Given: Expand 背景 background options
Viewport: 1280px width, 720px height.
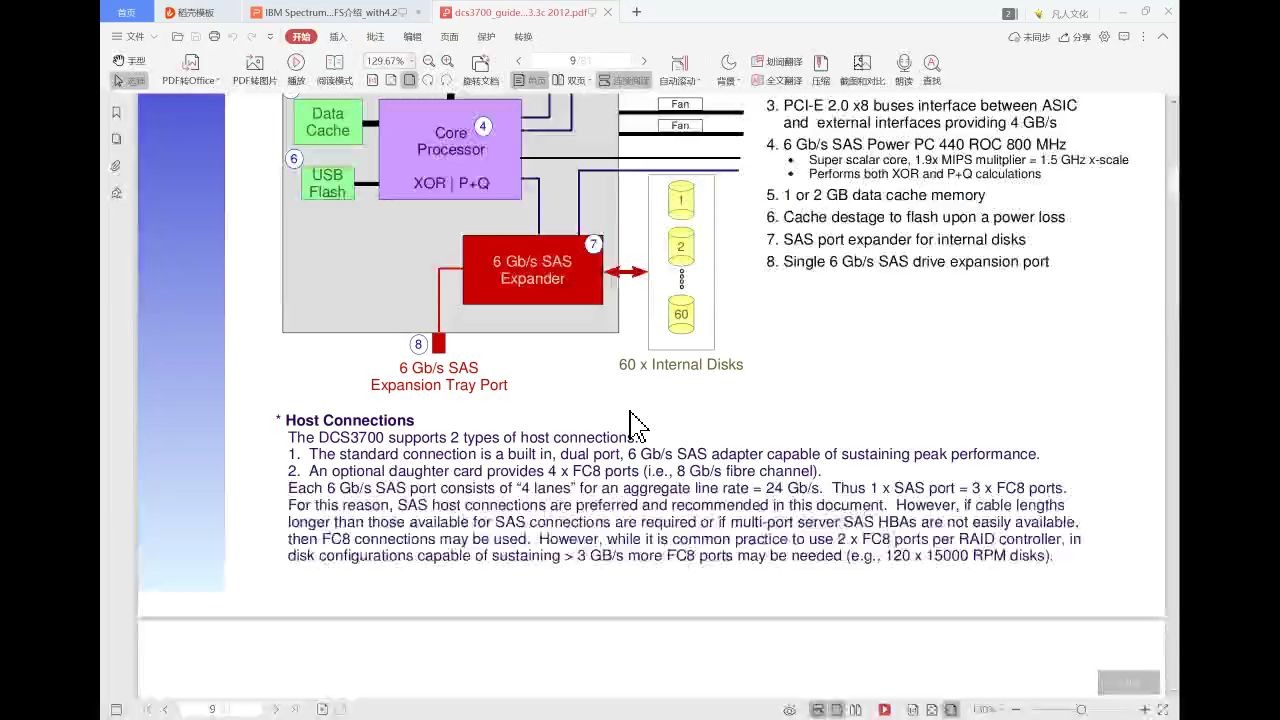Looking at the screenshot, I should point(739,81).
